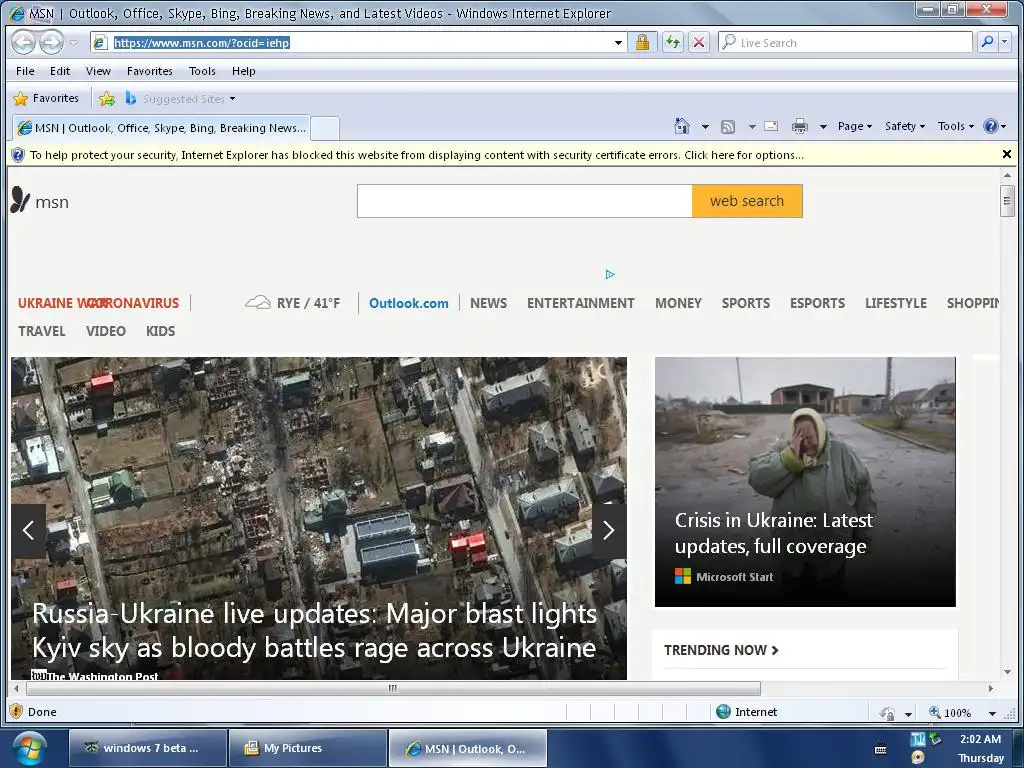Click the Stop loading red X icon
Image resolution: width=1024 pixels, height=768 pixels.
pos(699,42)
